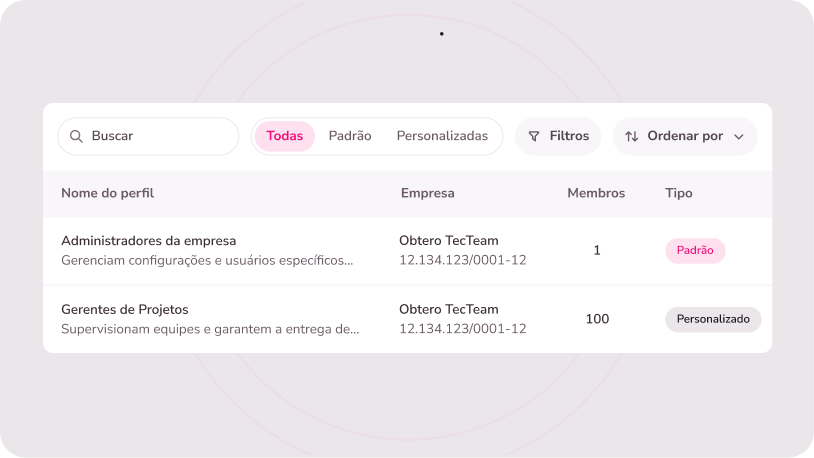Click the Nome do perfil column header
This screenshot has height=458, width=814.
(x=108, y=193)
